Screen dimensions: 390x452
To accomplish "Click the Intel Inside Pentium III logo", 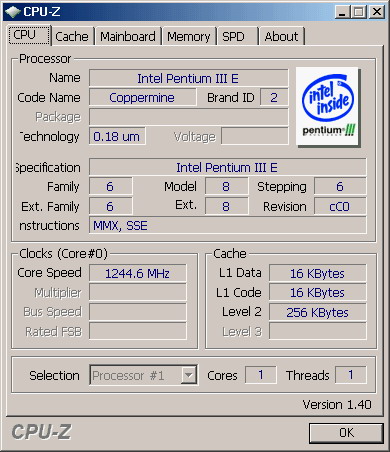I will click(x=328, y=107).
